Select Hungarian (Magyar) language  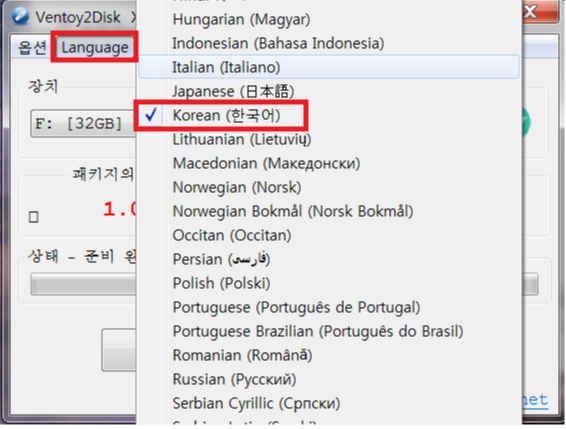click(329, 19)
